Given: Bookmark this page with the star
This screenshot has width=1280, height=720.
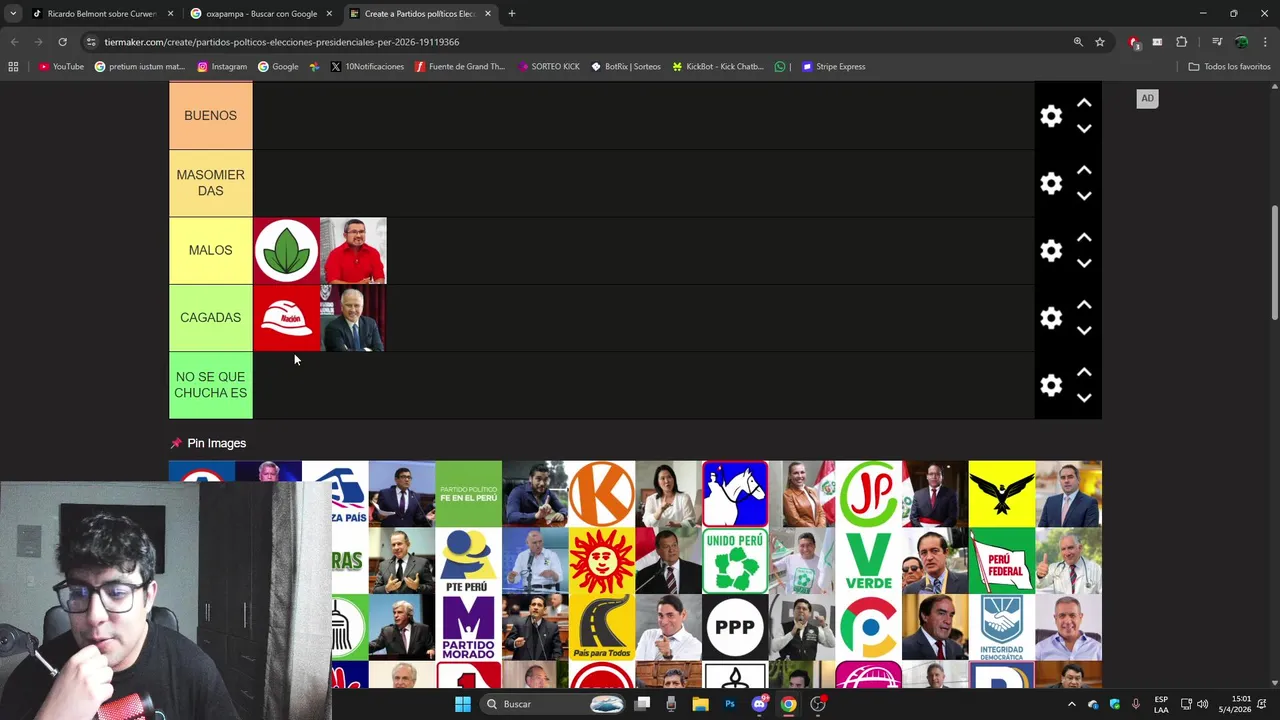Looking at the screenshot, I should 1100,42.
